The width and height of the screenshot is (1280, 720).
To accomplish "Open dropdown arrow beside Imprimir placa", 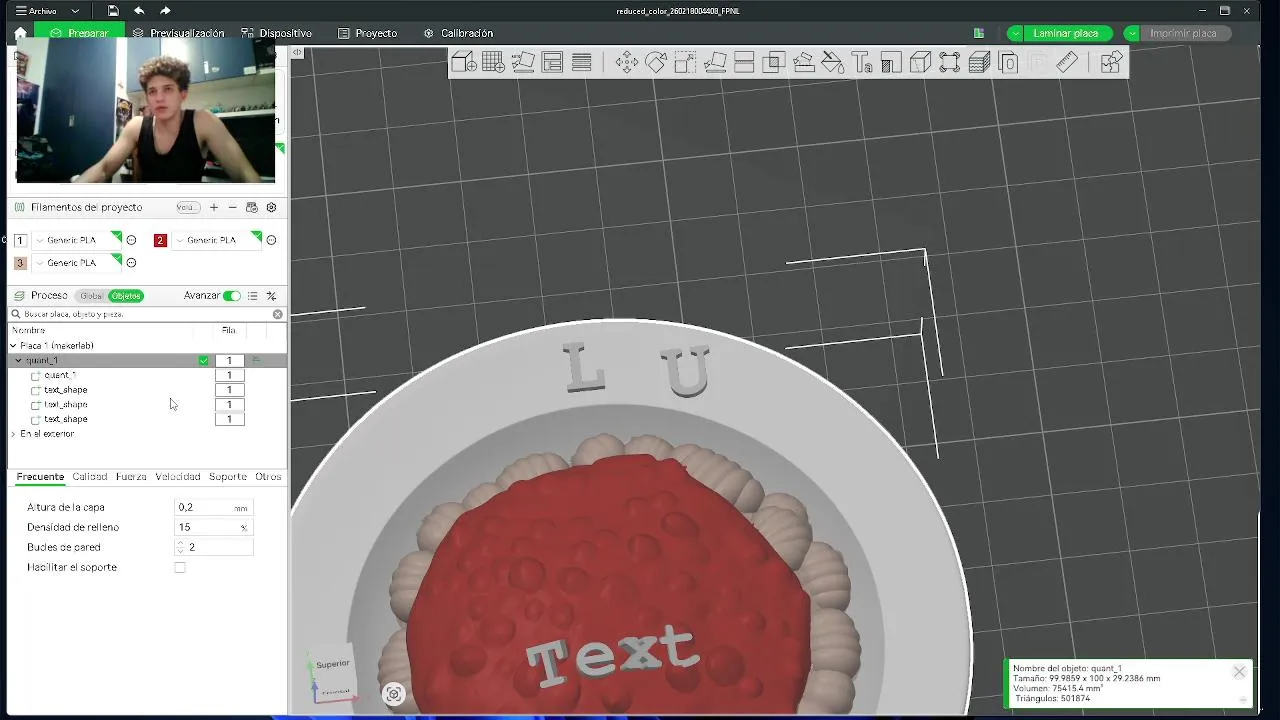I will pyautogui.click(x=1132, y=33).
